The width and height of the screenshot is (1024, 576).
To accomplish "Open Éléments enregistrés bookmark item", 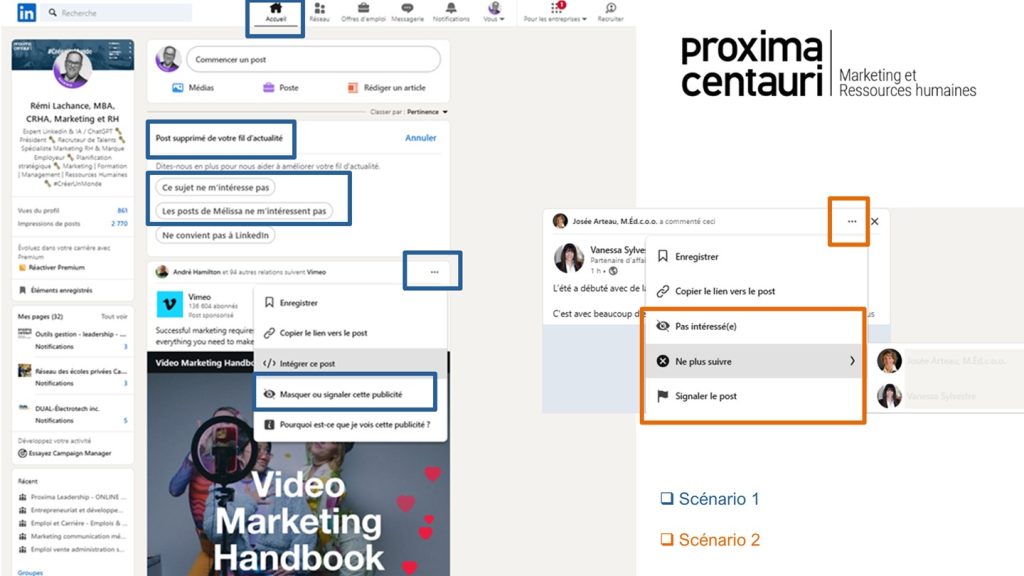I will point(56,290).
